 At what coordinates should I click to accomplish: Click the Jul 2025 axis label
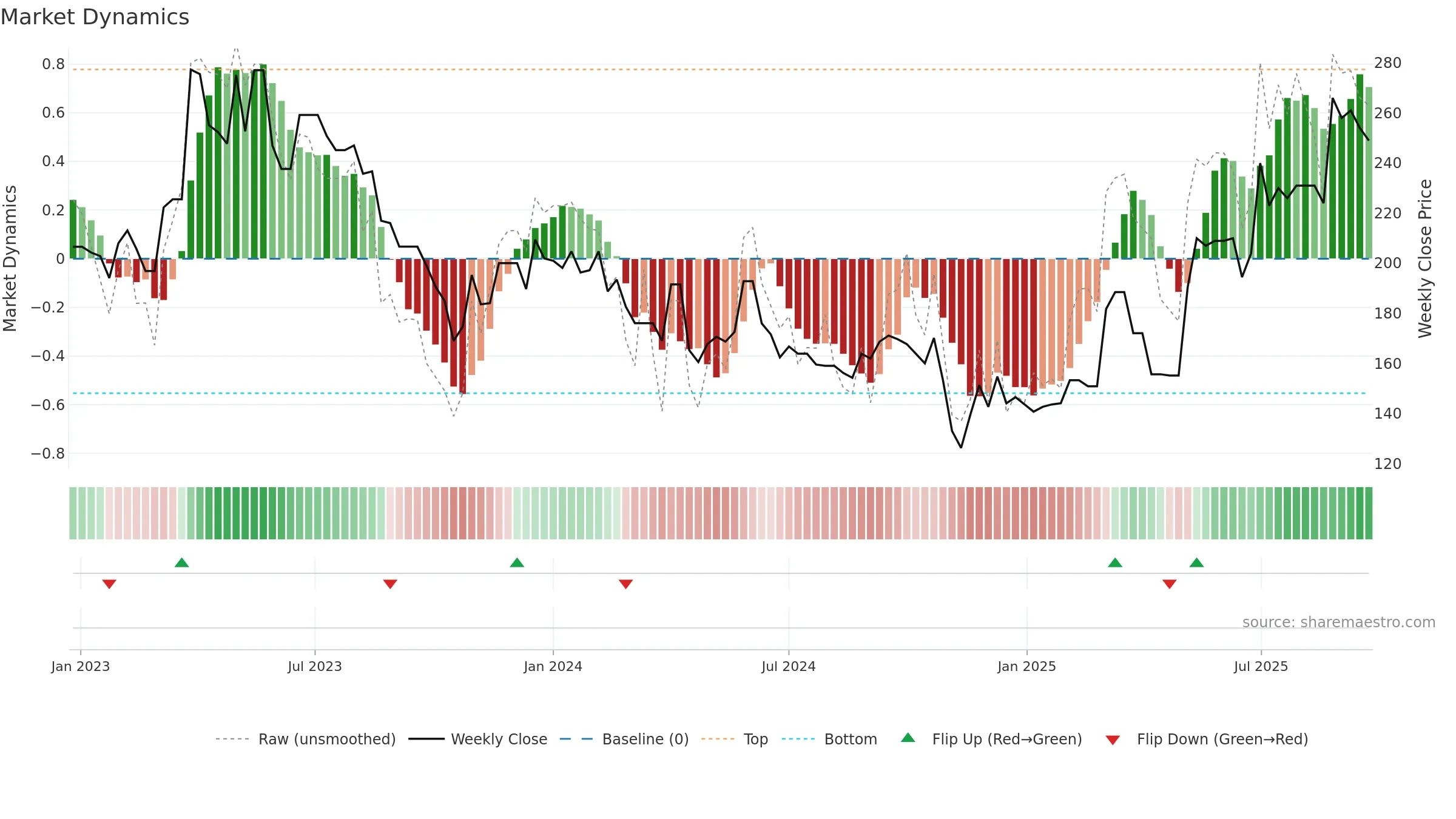1261,666
